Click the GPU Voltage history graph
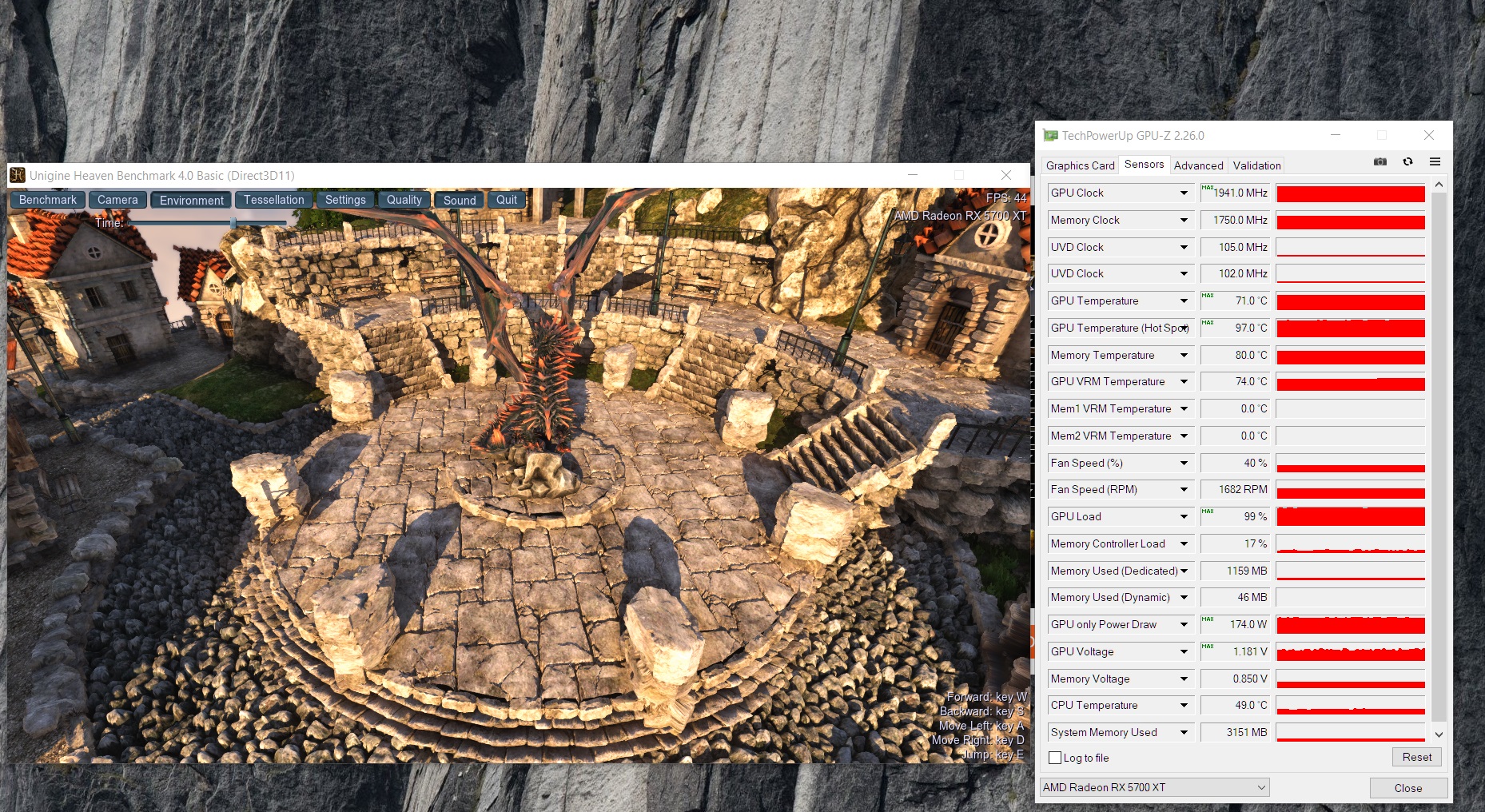This screenshot has width=1485, height=812. click(1351, 652)
